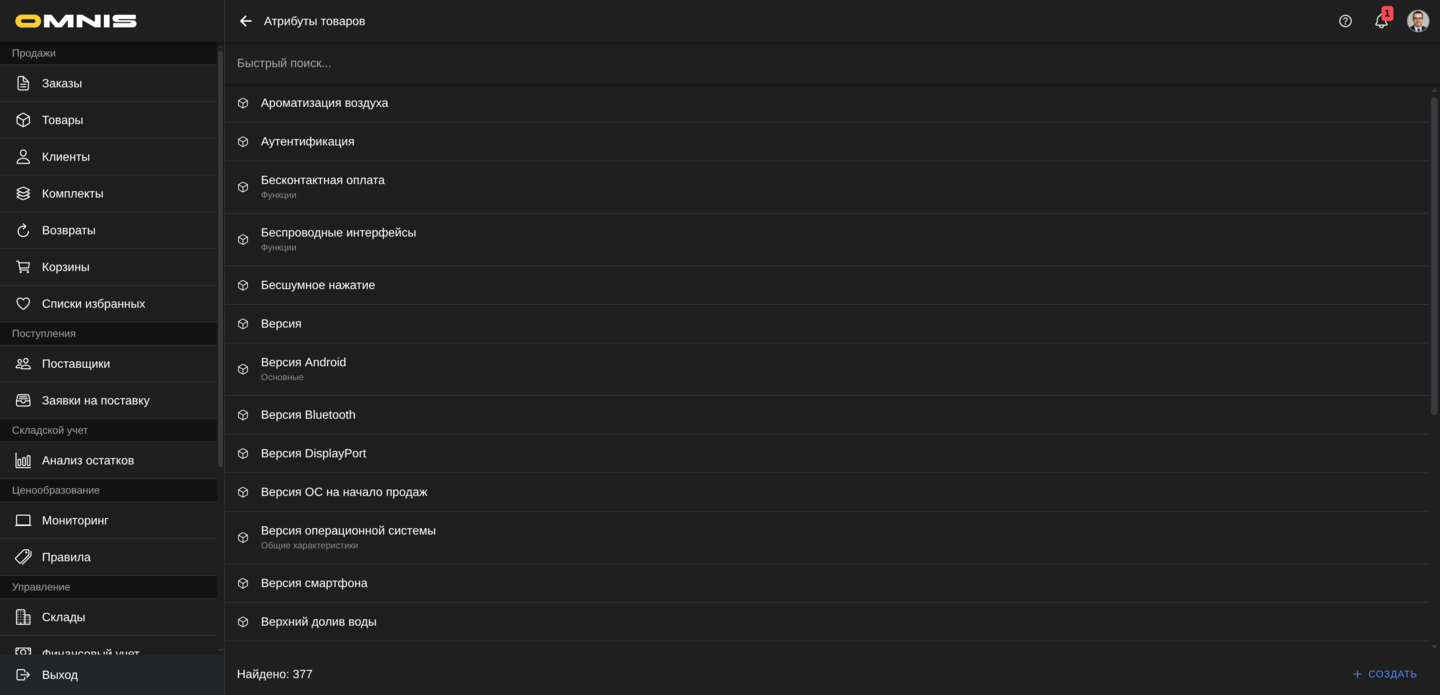The width and height of the screenshot is (1440, 695).
Task: Navigate to Заявки на поставку
Action: coord(95,401)
